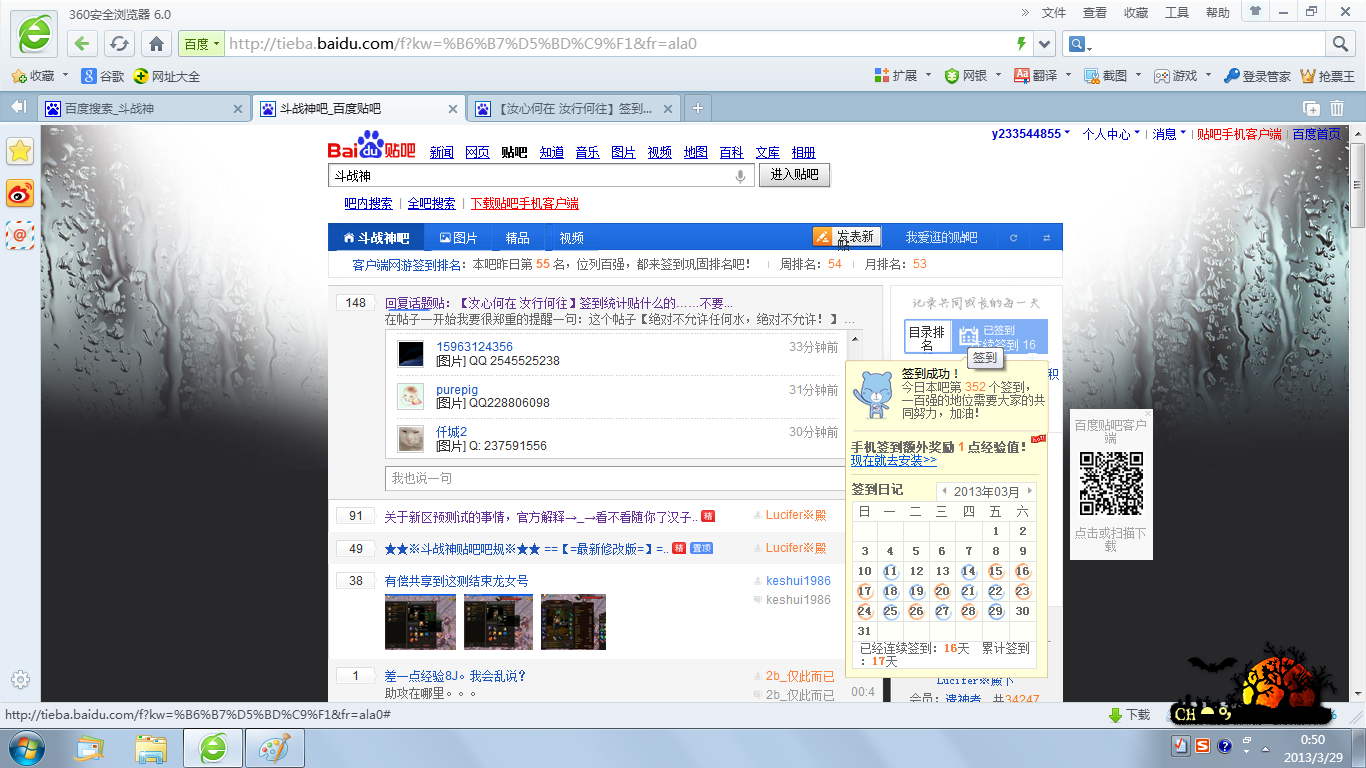
Task: Open the mail @ sidebar icon
Action: [x=20, y=235]
